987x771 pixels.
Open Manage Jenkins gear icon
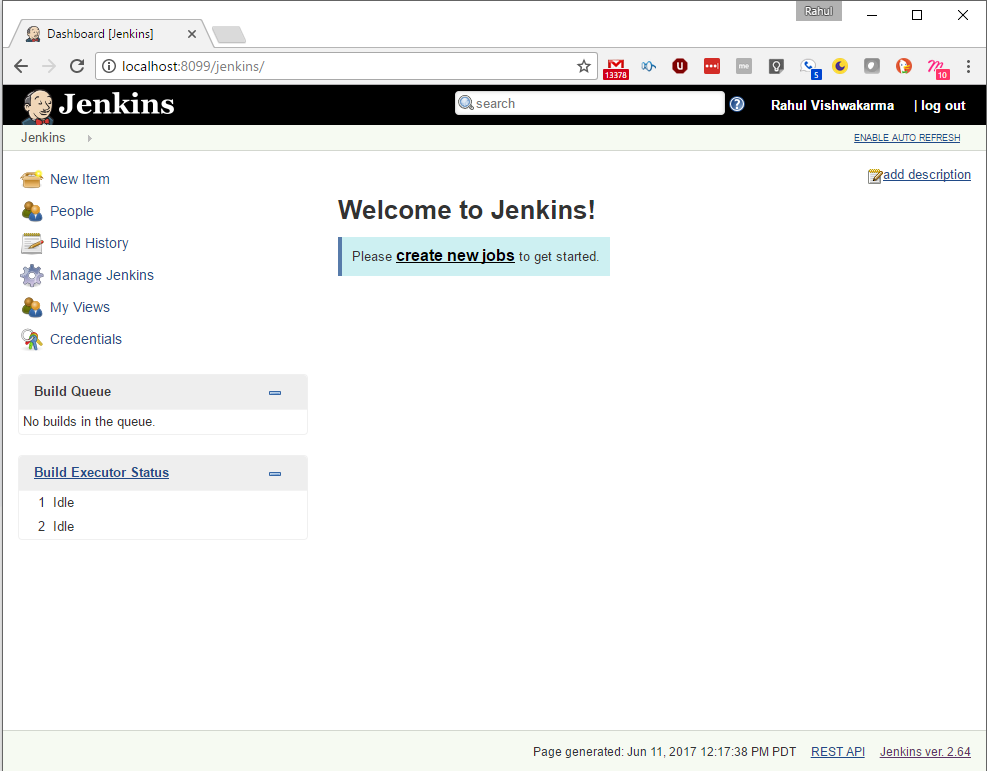coord(32,276)
